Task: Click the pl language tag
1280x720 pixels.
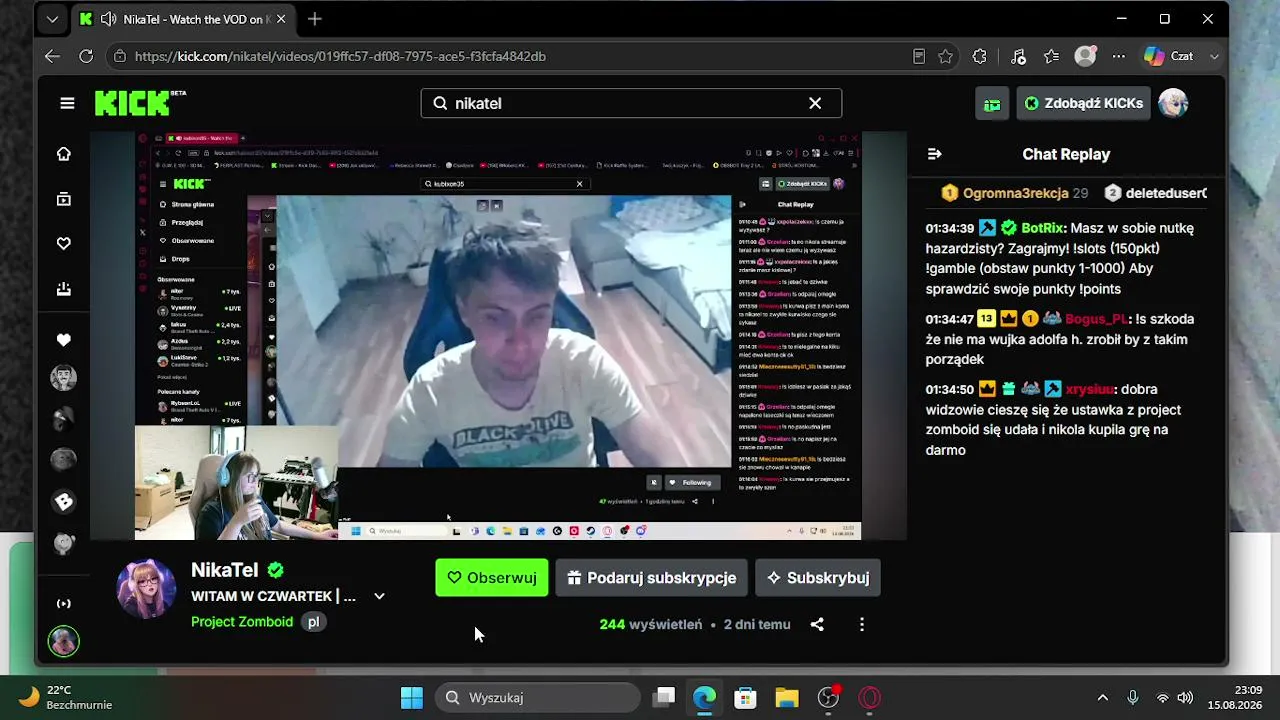Action: pos(313,622)
